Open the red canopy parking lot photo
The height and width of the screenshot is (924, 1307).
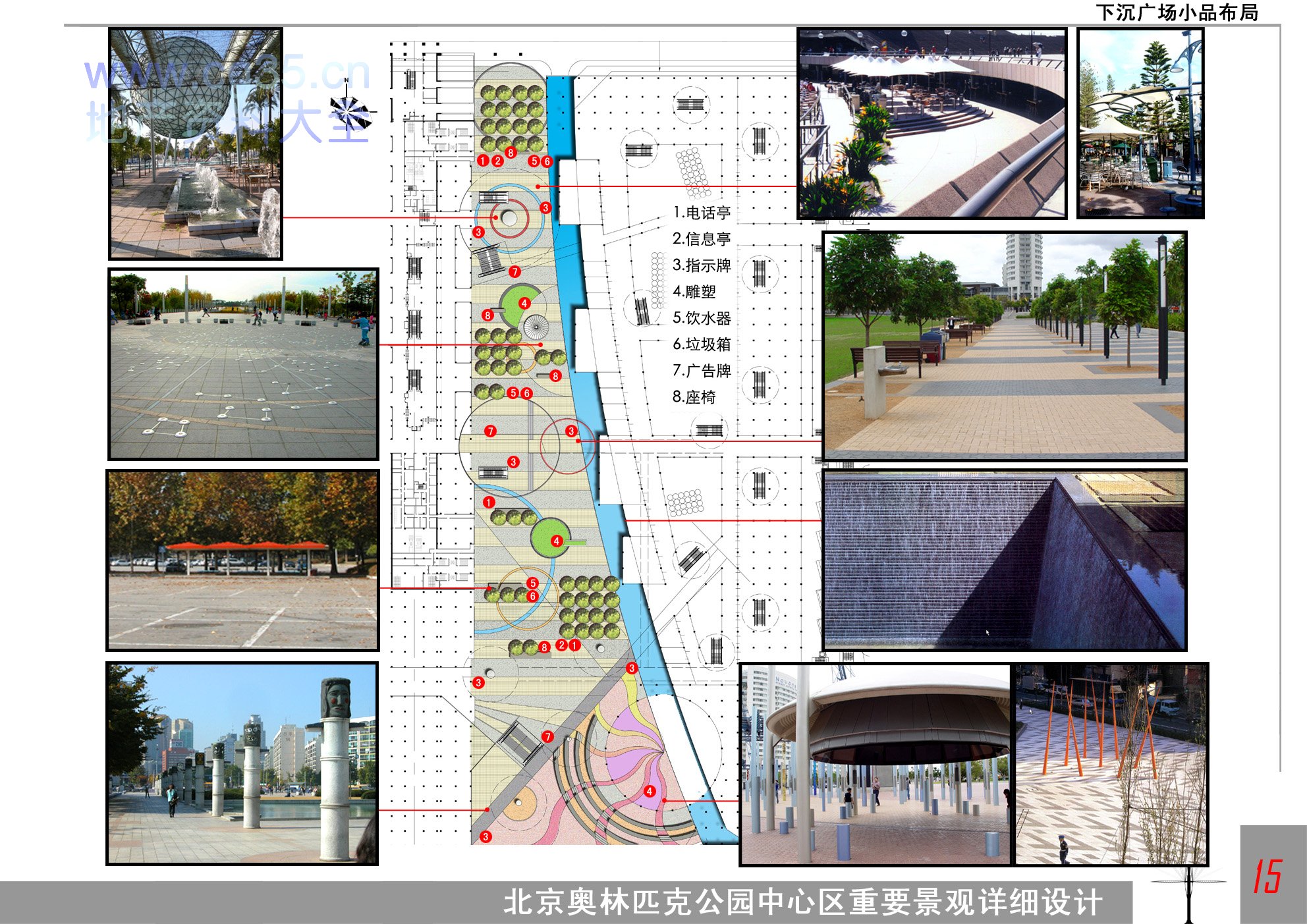pos(242,560)
